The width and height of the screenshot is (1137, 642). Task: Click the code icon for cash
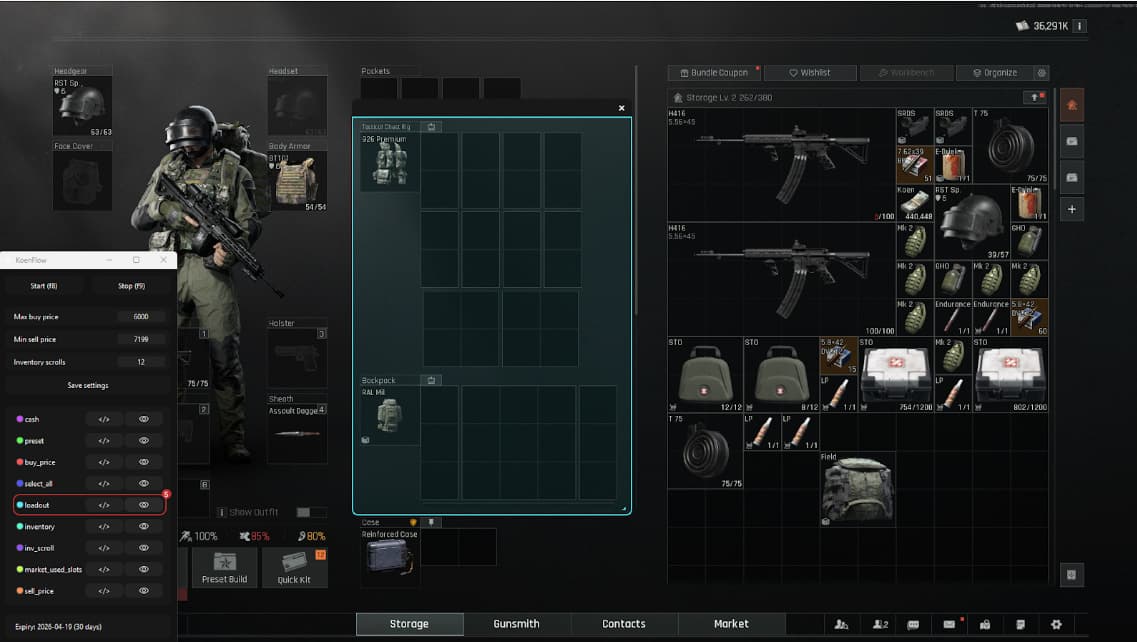[104, 419]
